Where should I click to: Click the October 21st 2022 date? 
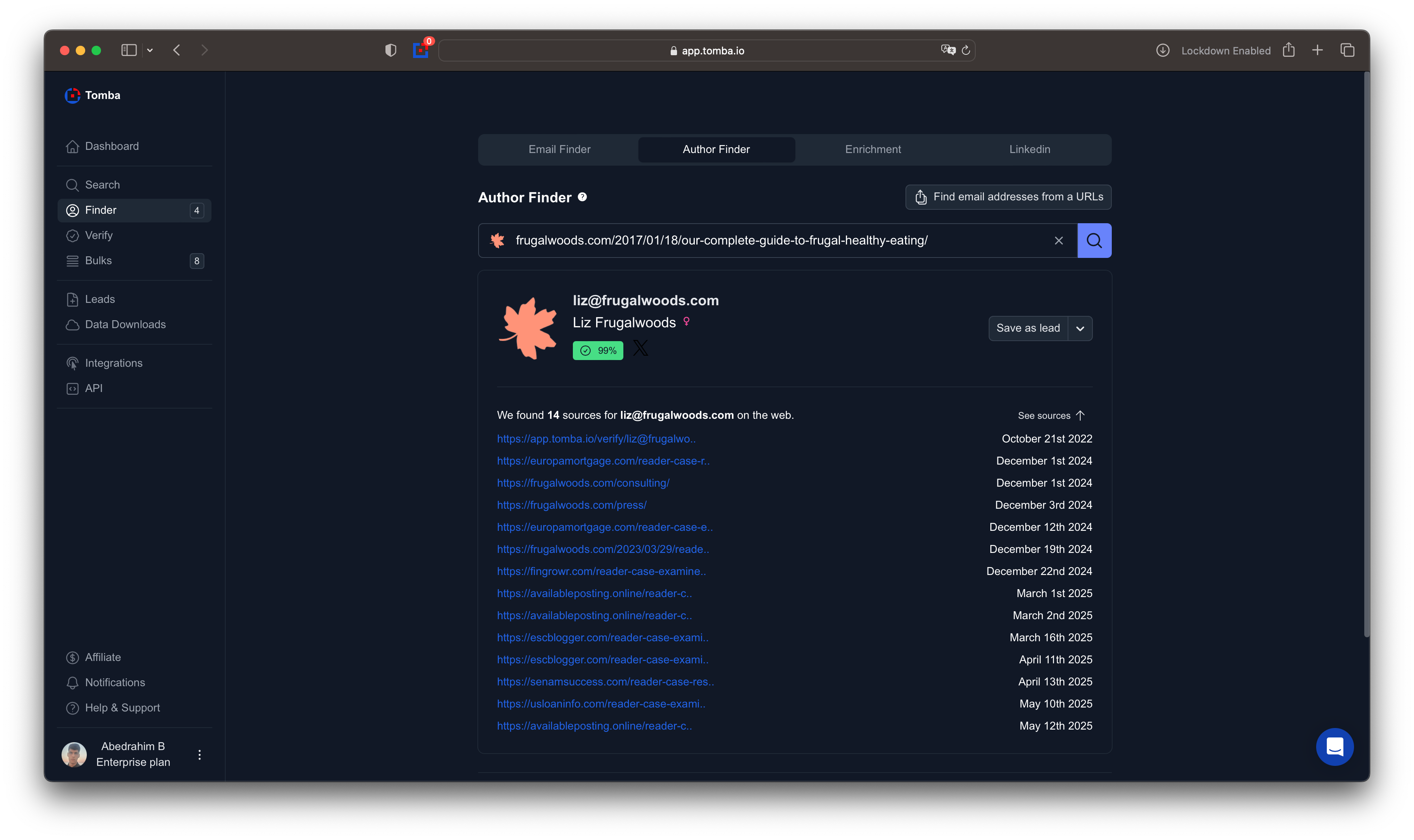tap(1046, 439)
